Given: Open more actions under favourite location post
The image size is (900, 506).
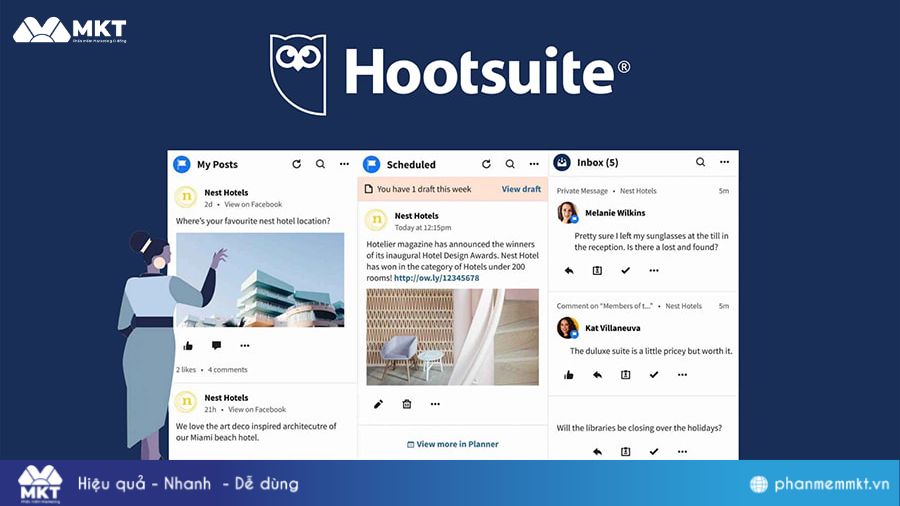Looking at the screenshot, I should coord(245,345).
